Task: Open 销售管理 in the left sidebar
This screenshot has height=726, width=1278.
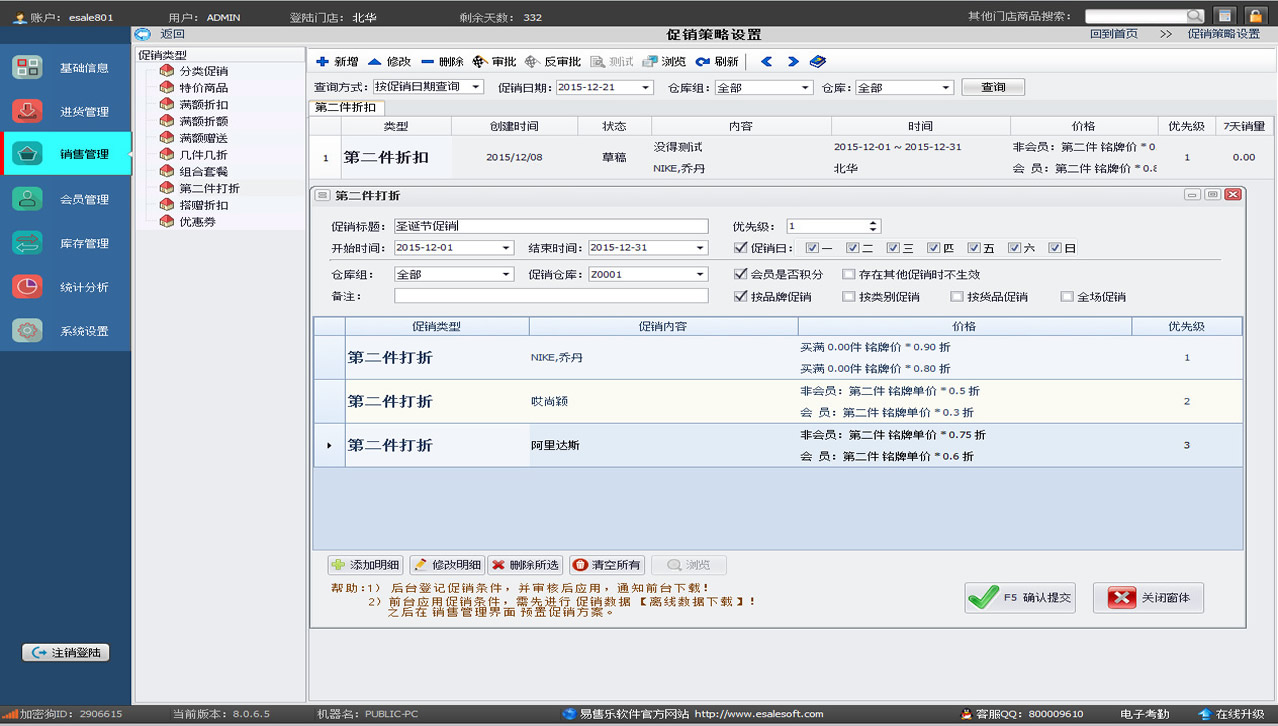Action: pos(66,154)
